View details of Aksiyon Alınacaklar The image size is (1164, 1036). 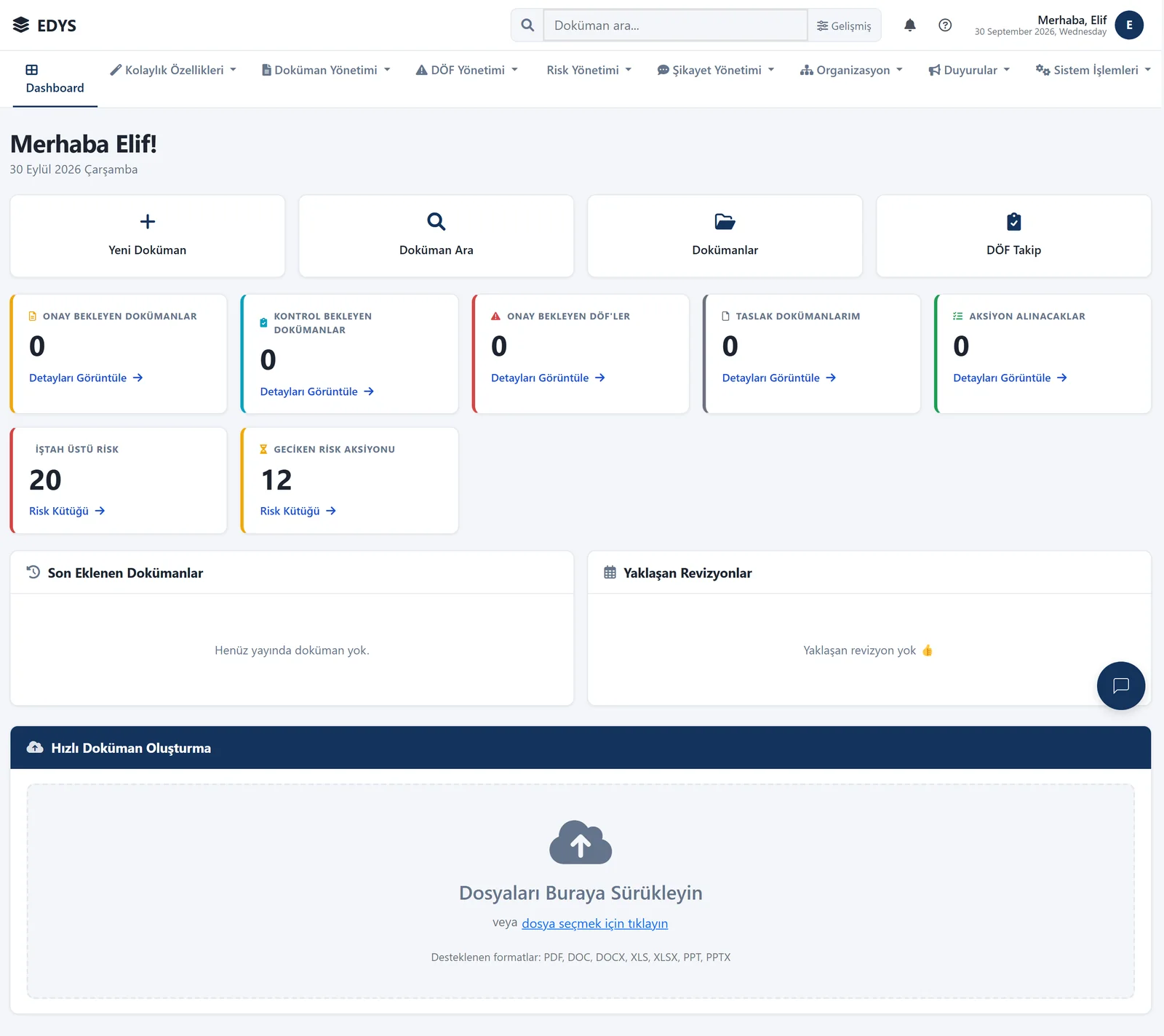point(1010,378)
